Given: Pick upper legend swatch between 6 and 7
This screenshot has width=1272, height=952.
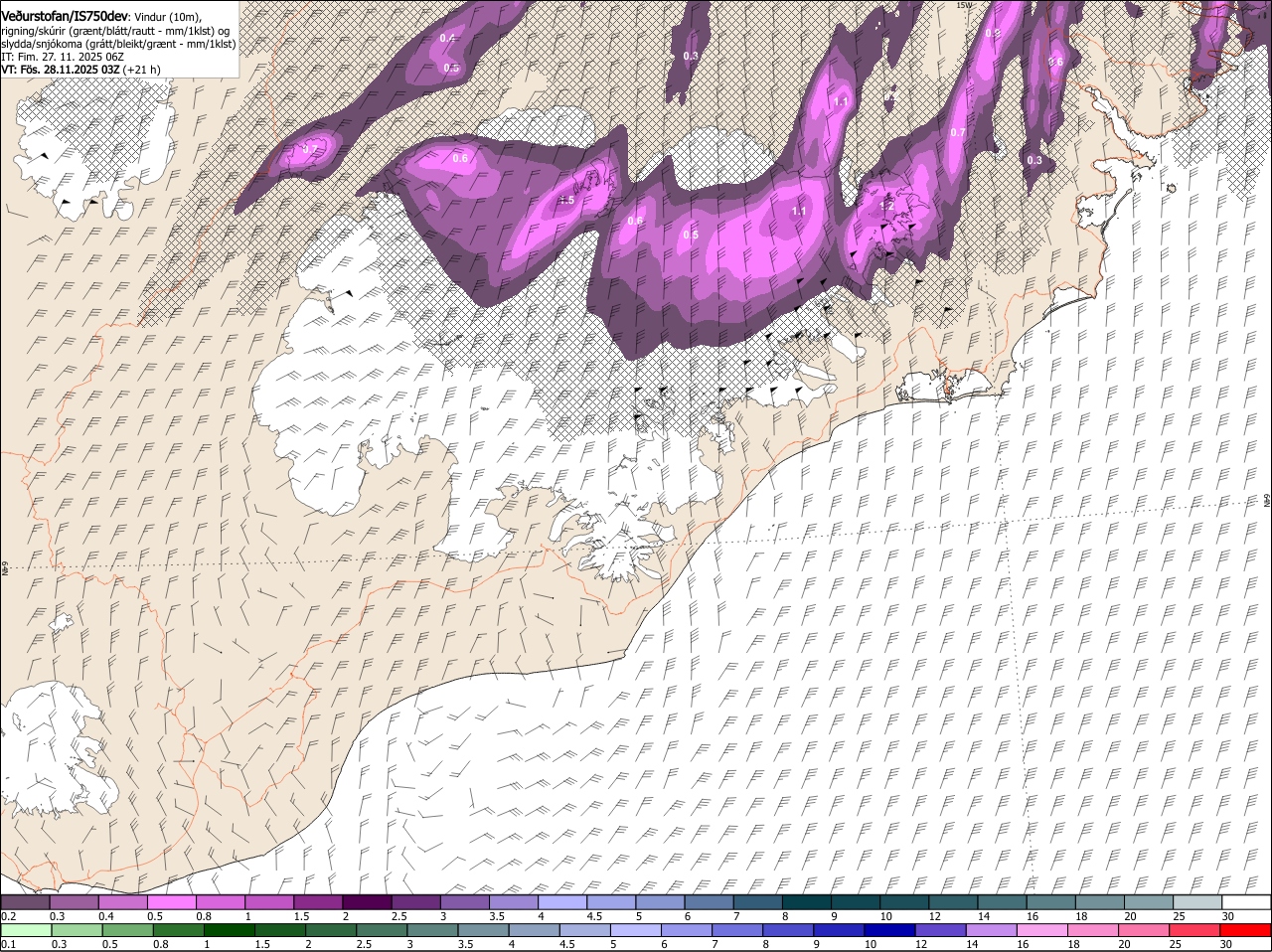Looking at the screenshot, I should (710, 902).
